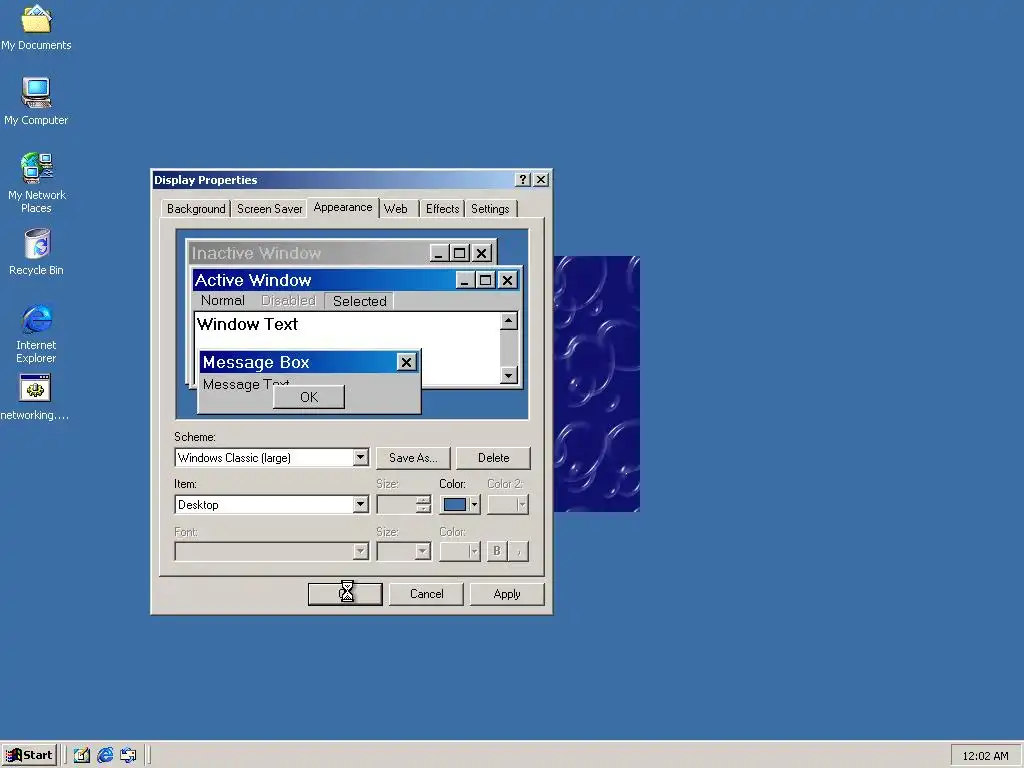The height and width of the screenshot is (768, 1024).
Task: Click the Start button on the taskbar
Action: (x=29, y=755)
